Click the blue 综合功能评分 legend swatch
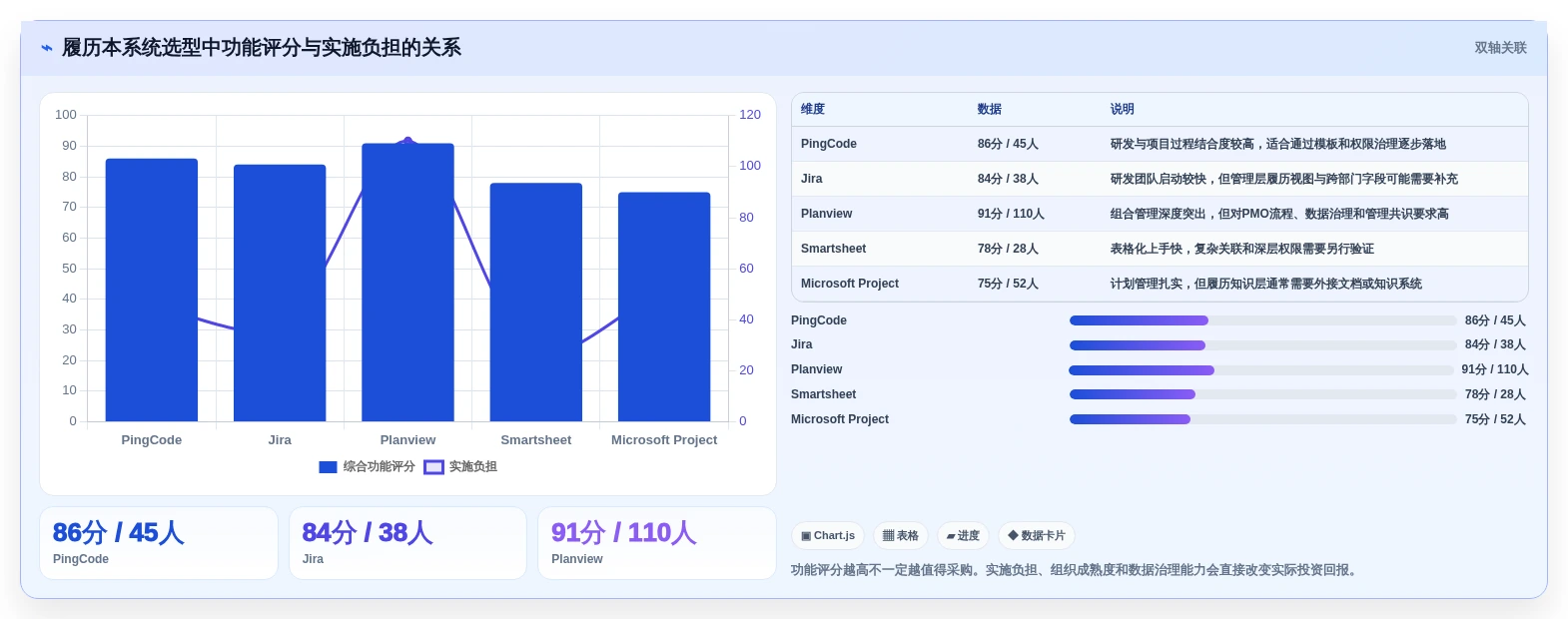The image size is (1568, 619). point(328,467)
